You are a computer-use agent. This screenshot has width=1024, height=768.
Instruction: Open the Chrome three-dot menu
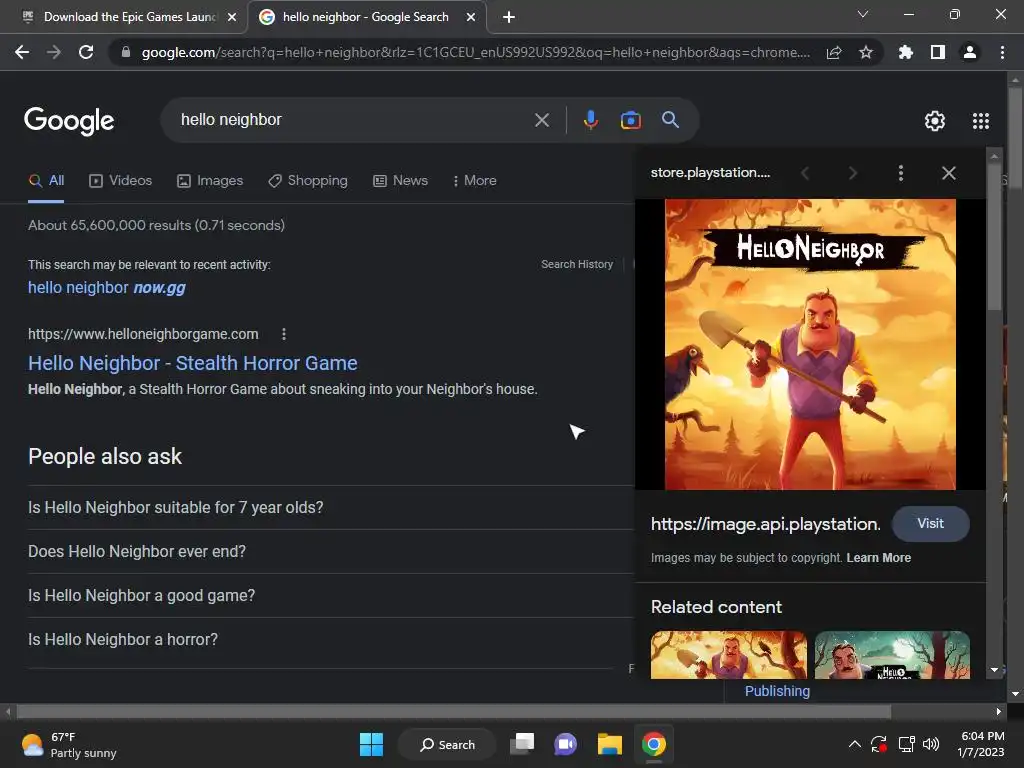pyautogui.click(x=1002, y=52)
